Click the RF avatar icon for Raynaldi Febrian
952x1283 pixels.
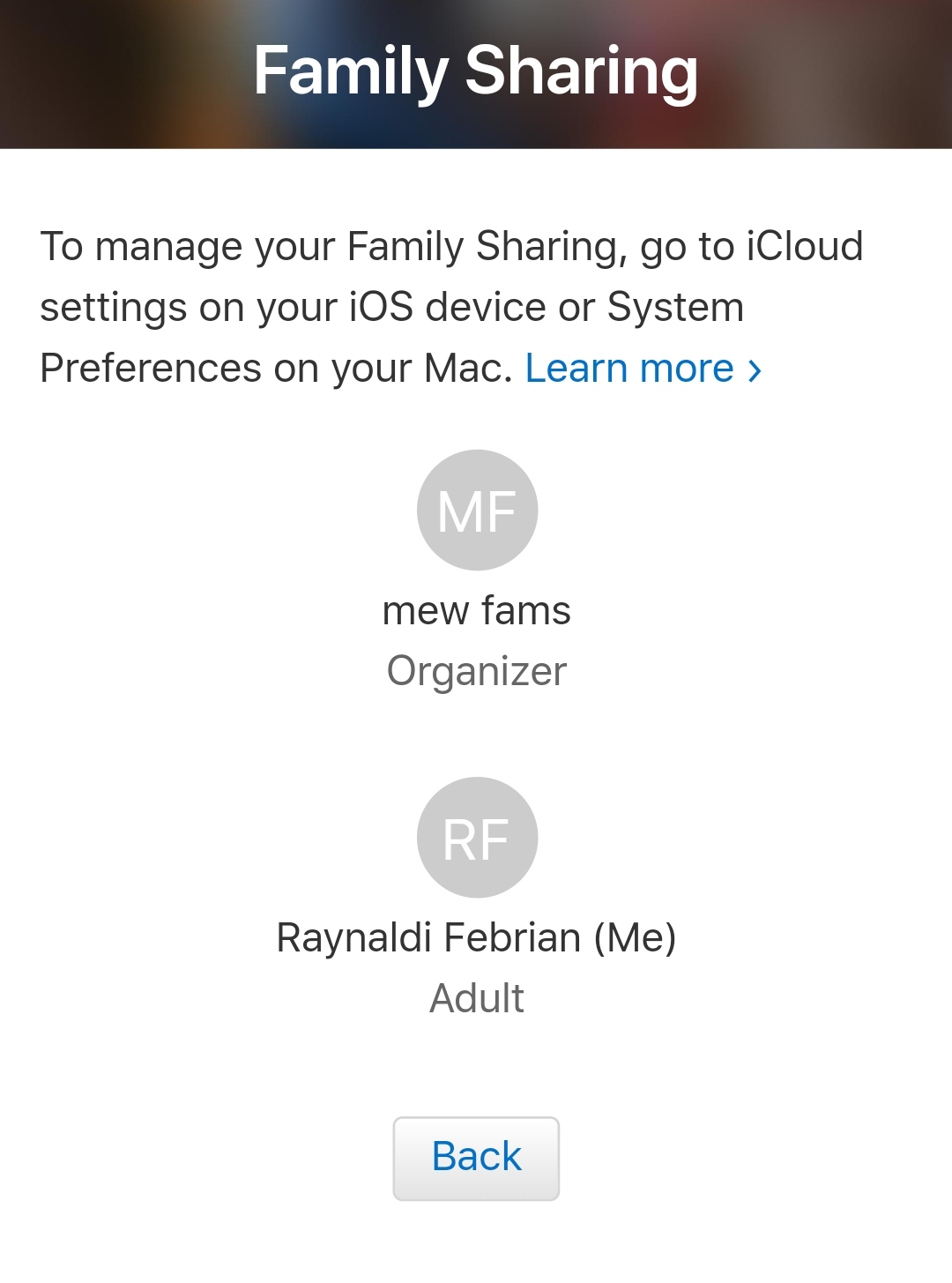click(476, 837)
